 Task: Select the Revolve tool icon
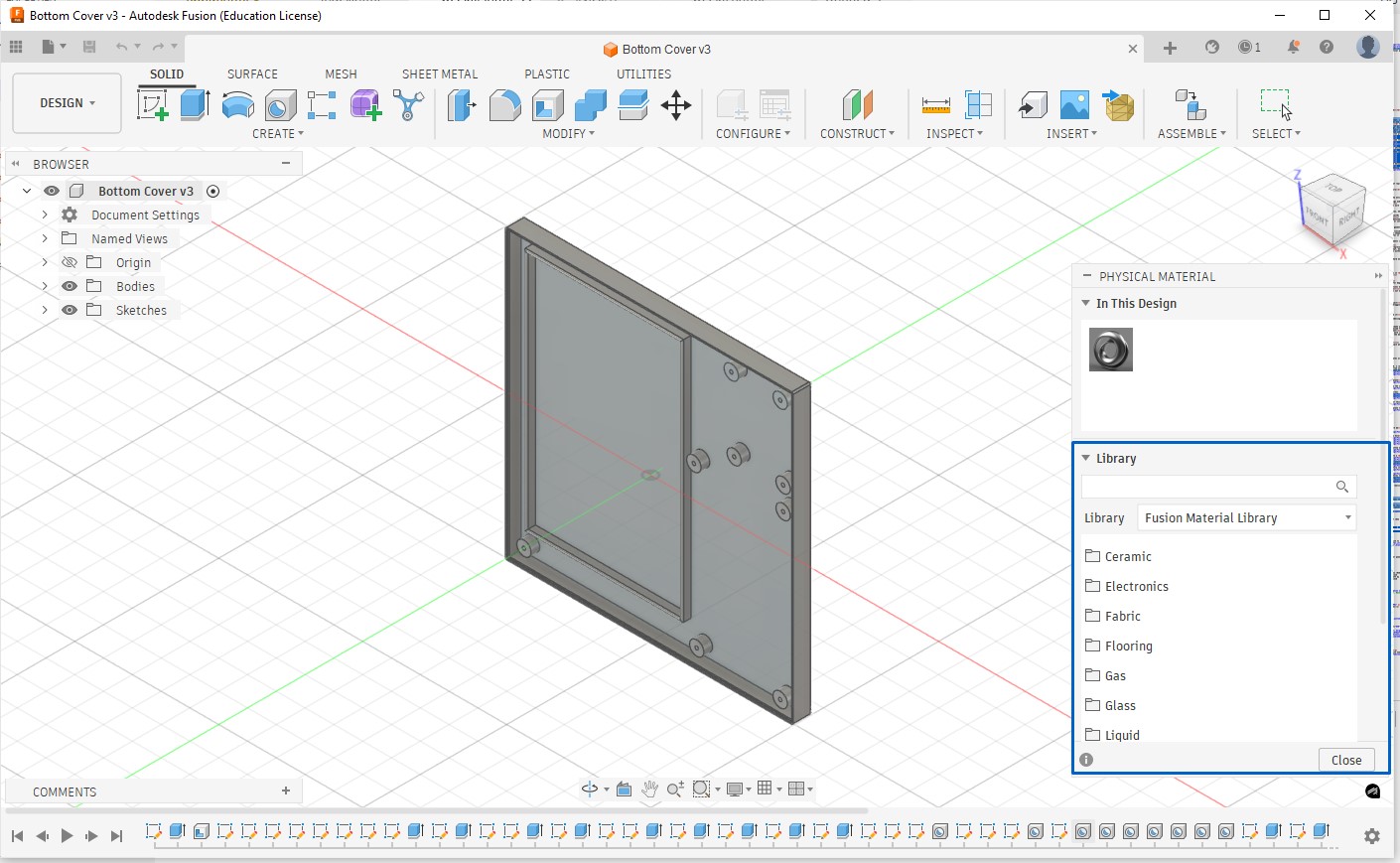point(237,104)
